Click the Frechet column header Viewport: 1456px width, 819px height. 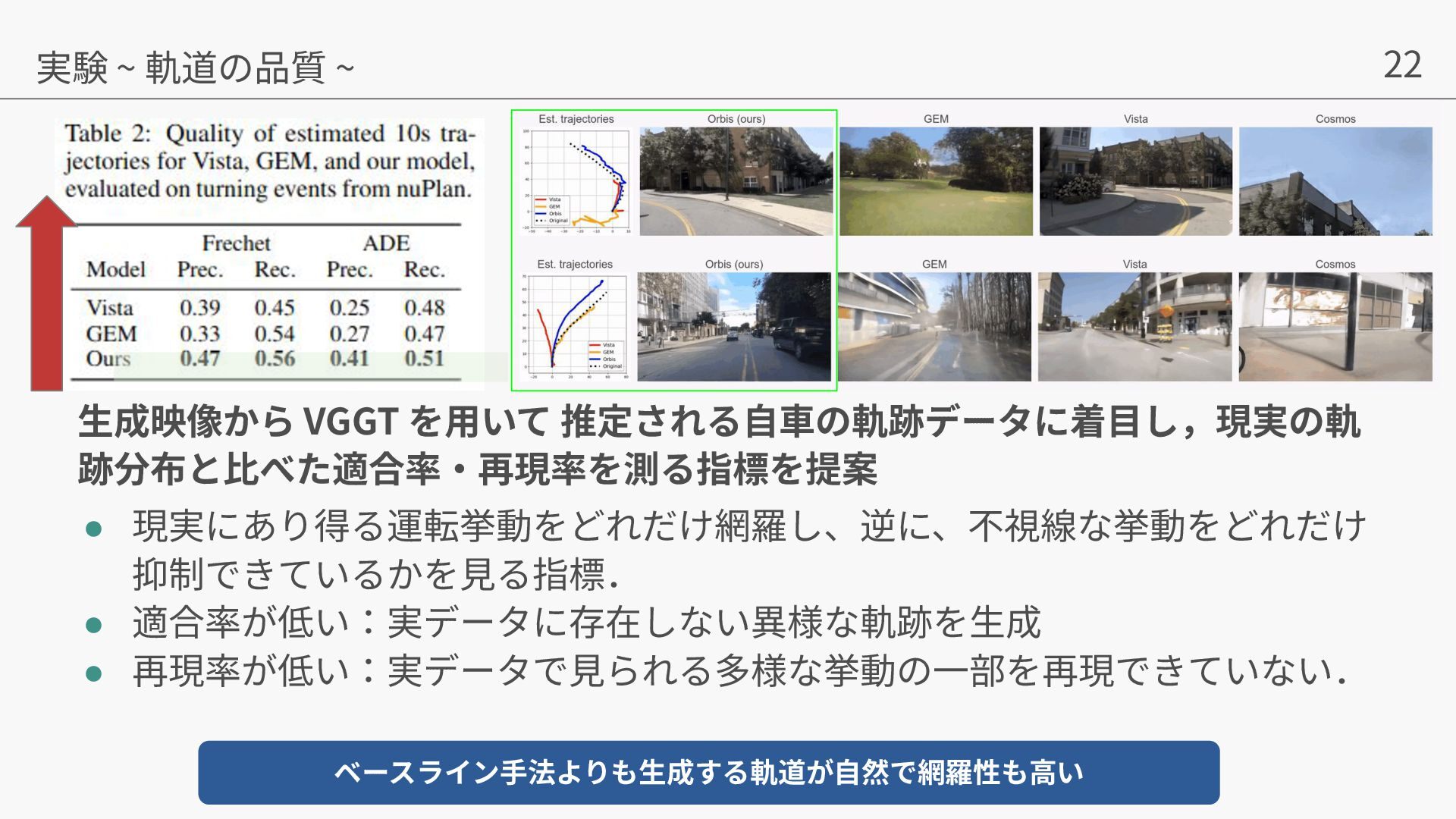(x=236, y=243)
